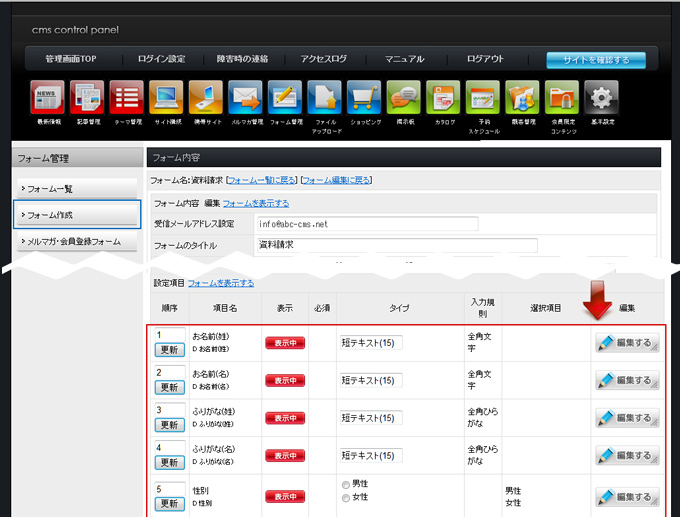
Task: Click 編集する for the 性別 row
Action: tap(627, 496)
